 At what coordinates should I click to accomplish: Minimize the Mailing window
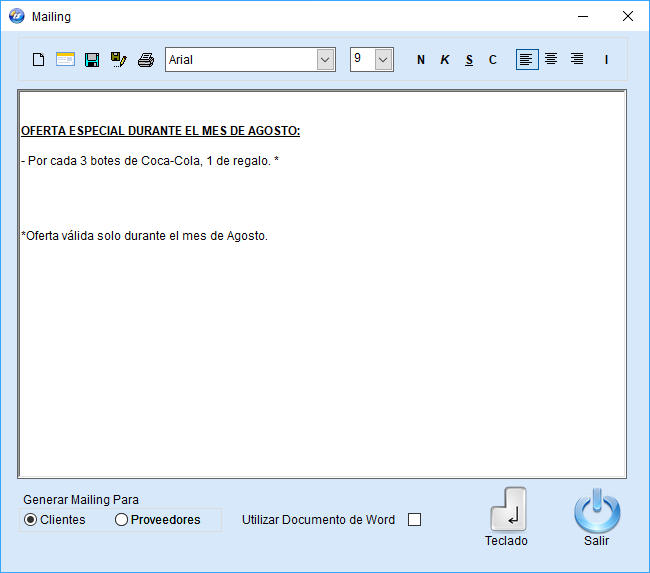click(x=583, y=16)
